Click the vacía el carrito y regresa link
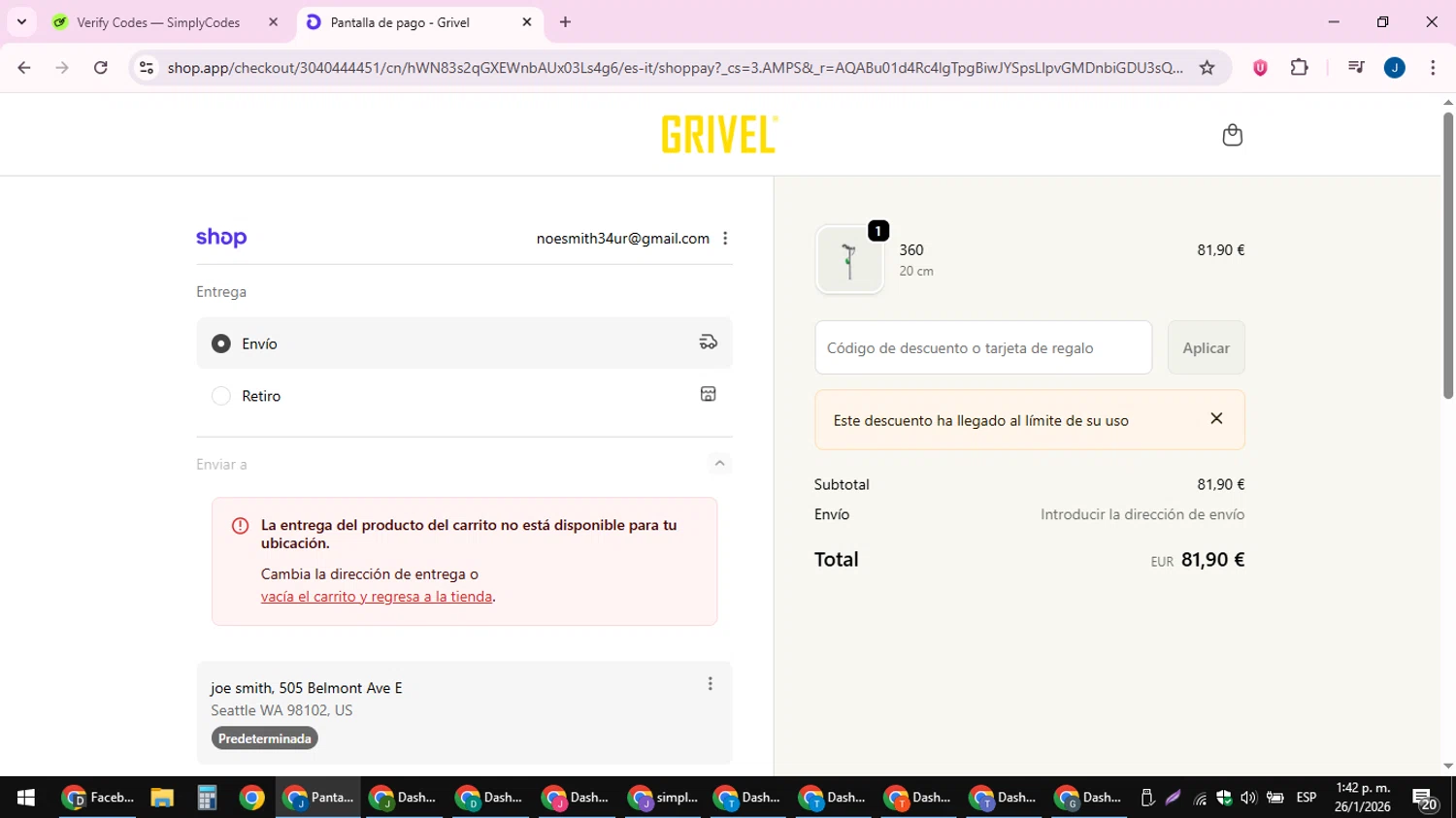 point(377,597)
